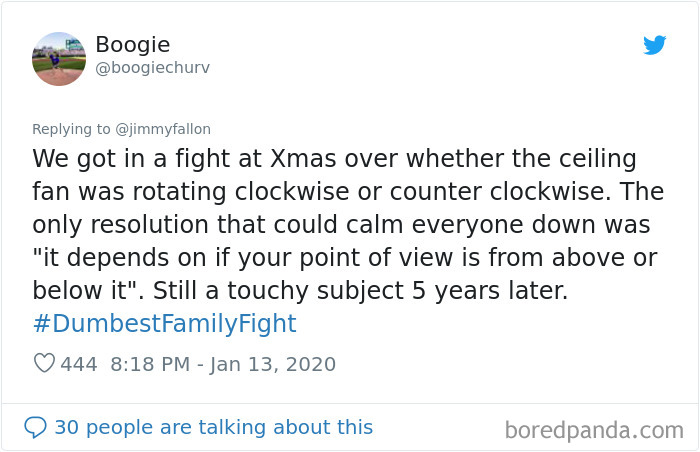Screen dimensions: 700x452
Task: Like the tweet with the heart icon
Action: [44, 363]
